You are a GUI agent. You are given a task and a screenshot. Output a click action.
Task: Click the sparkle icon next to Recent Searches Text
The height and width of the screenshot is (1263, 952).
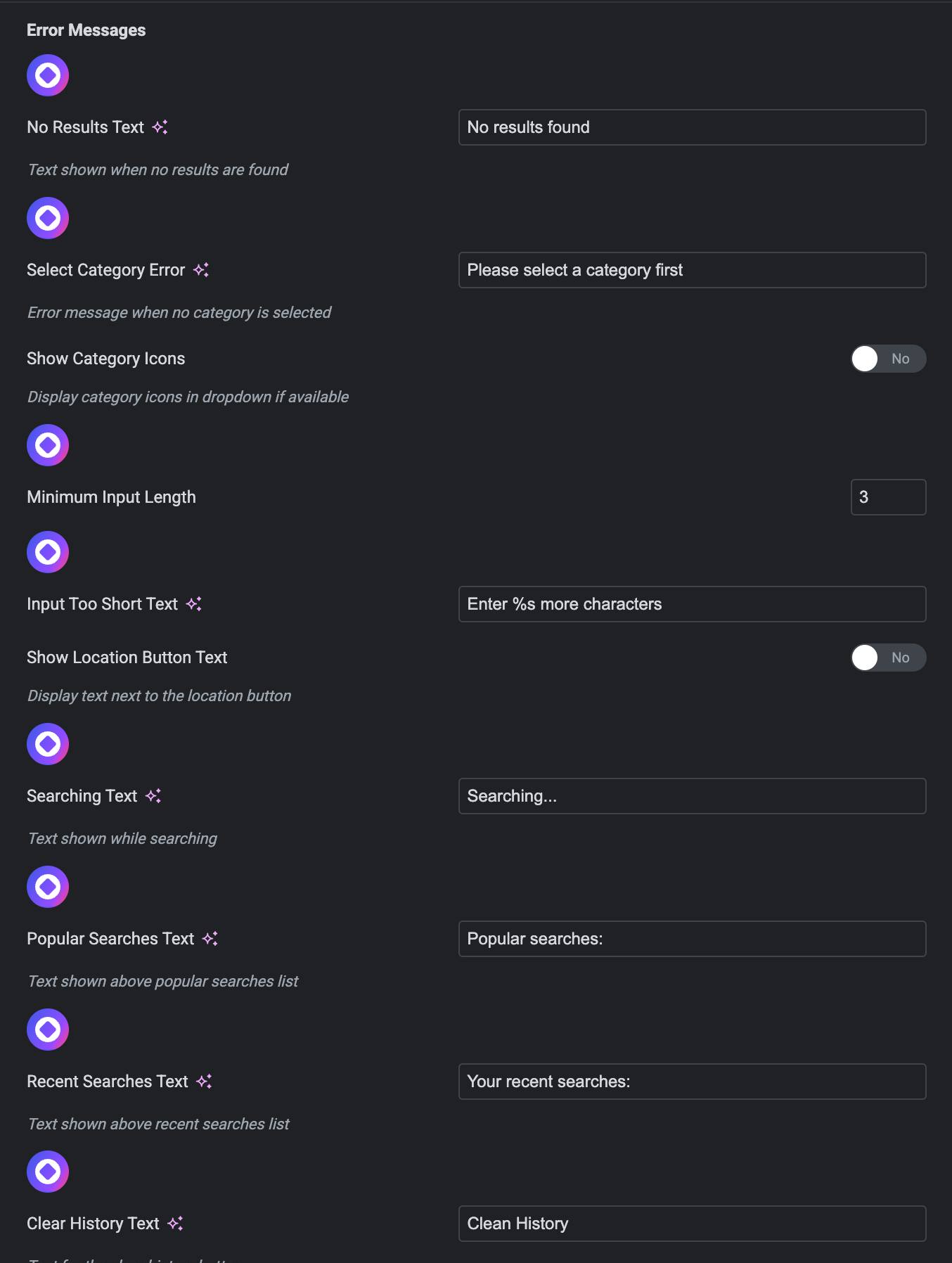[205, 1082]
